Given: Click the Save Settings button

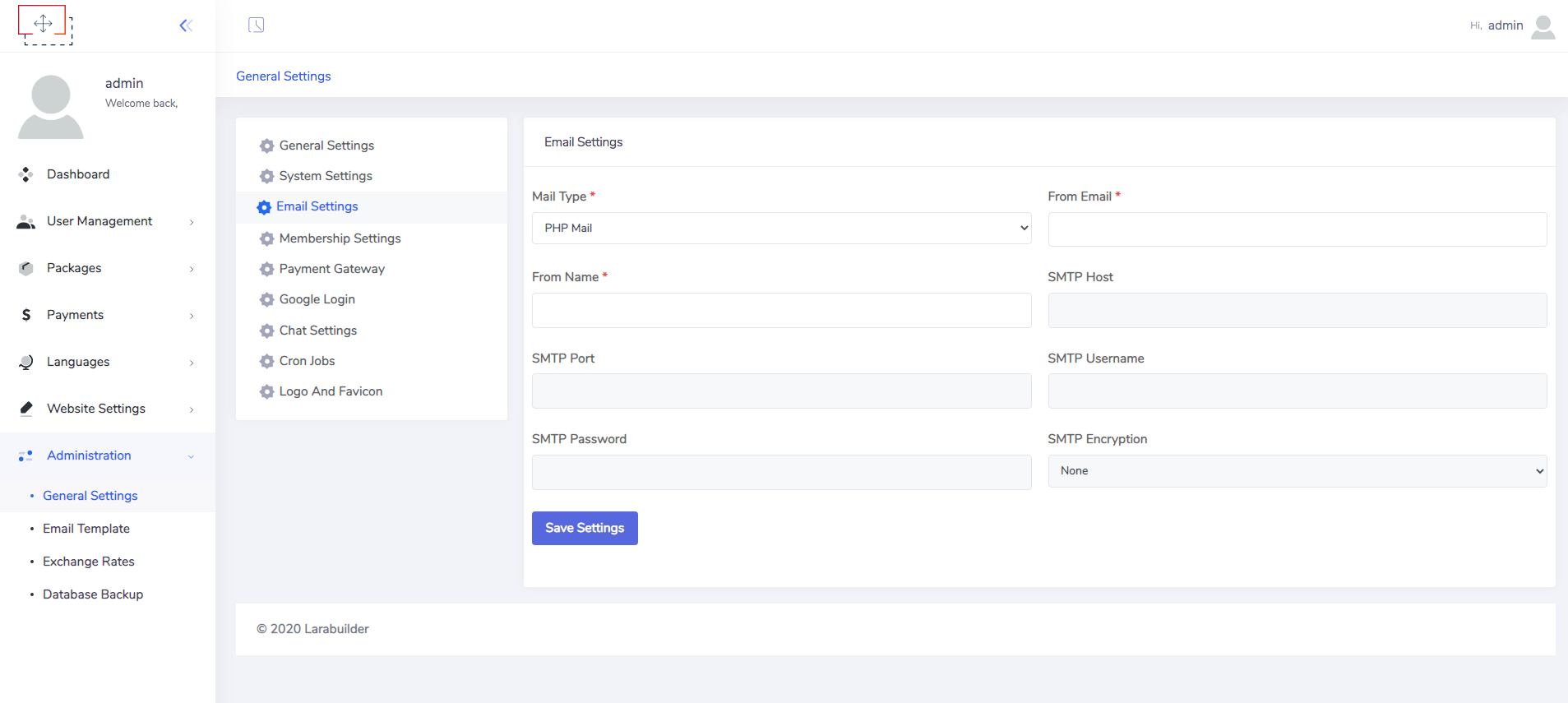Looking at the screenshot, I should point(585,528).
